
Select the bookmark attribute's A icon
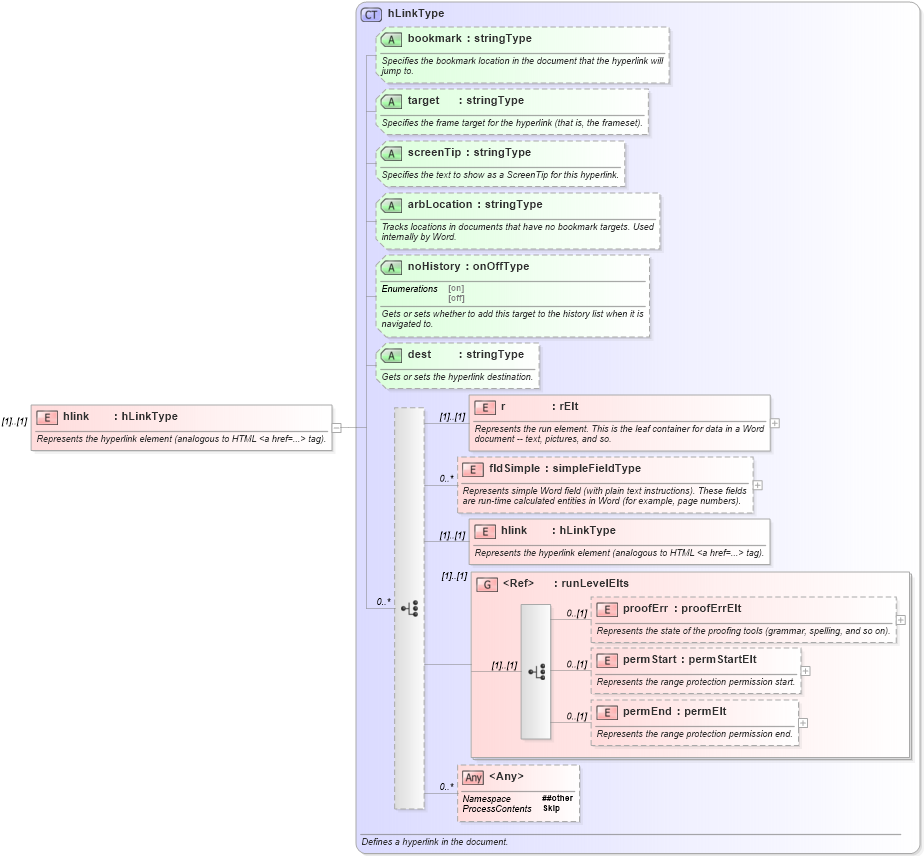pyautogui.click(x=392, y=39)
